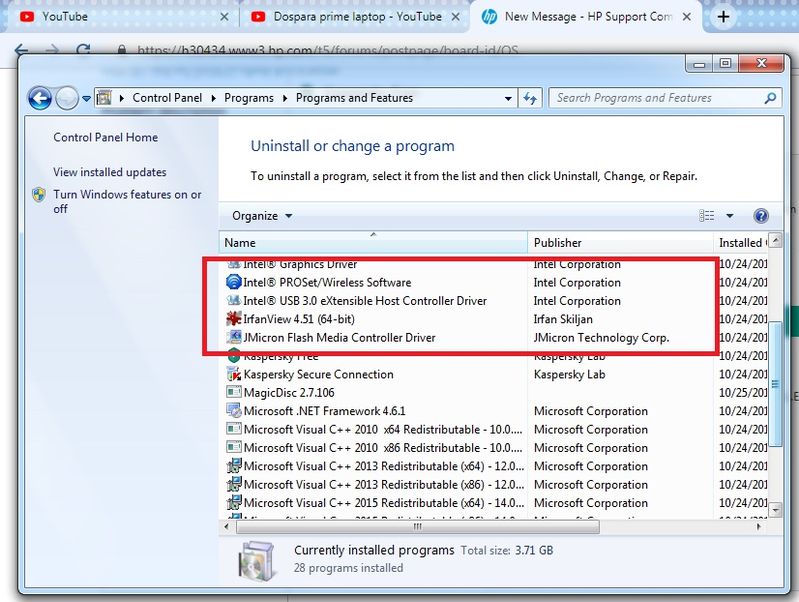Image resolution: width=799 pixels, height=602 pixels.
Task: Open the view options dropdown arrow
Action: 730,216
